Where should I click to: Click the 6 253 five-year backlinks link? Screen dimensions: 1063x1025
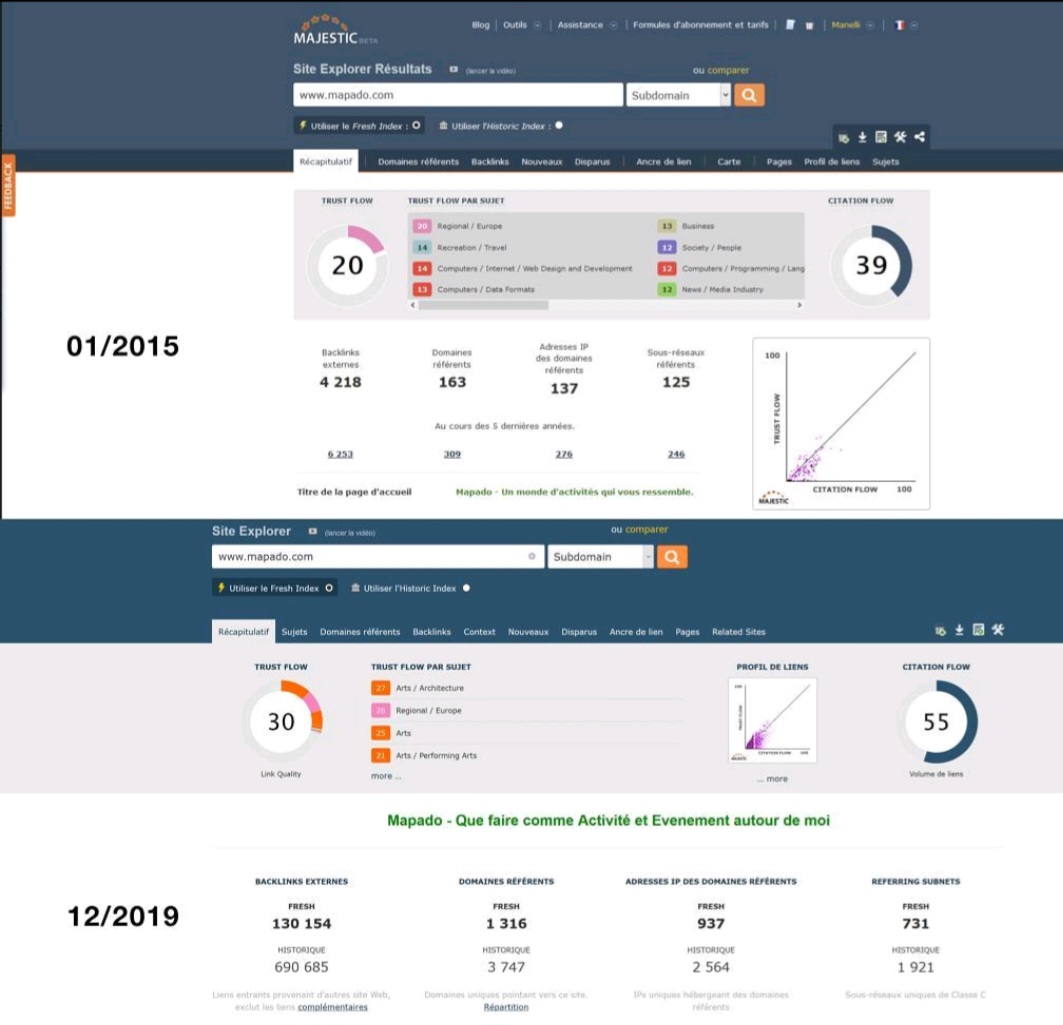tap(340, 454)
